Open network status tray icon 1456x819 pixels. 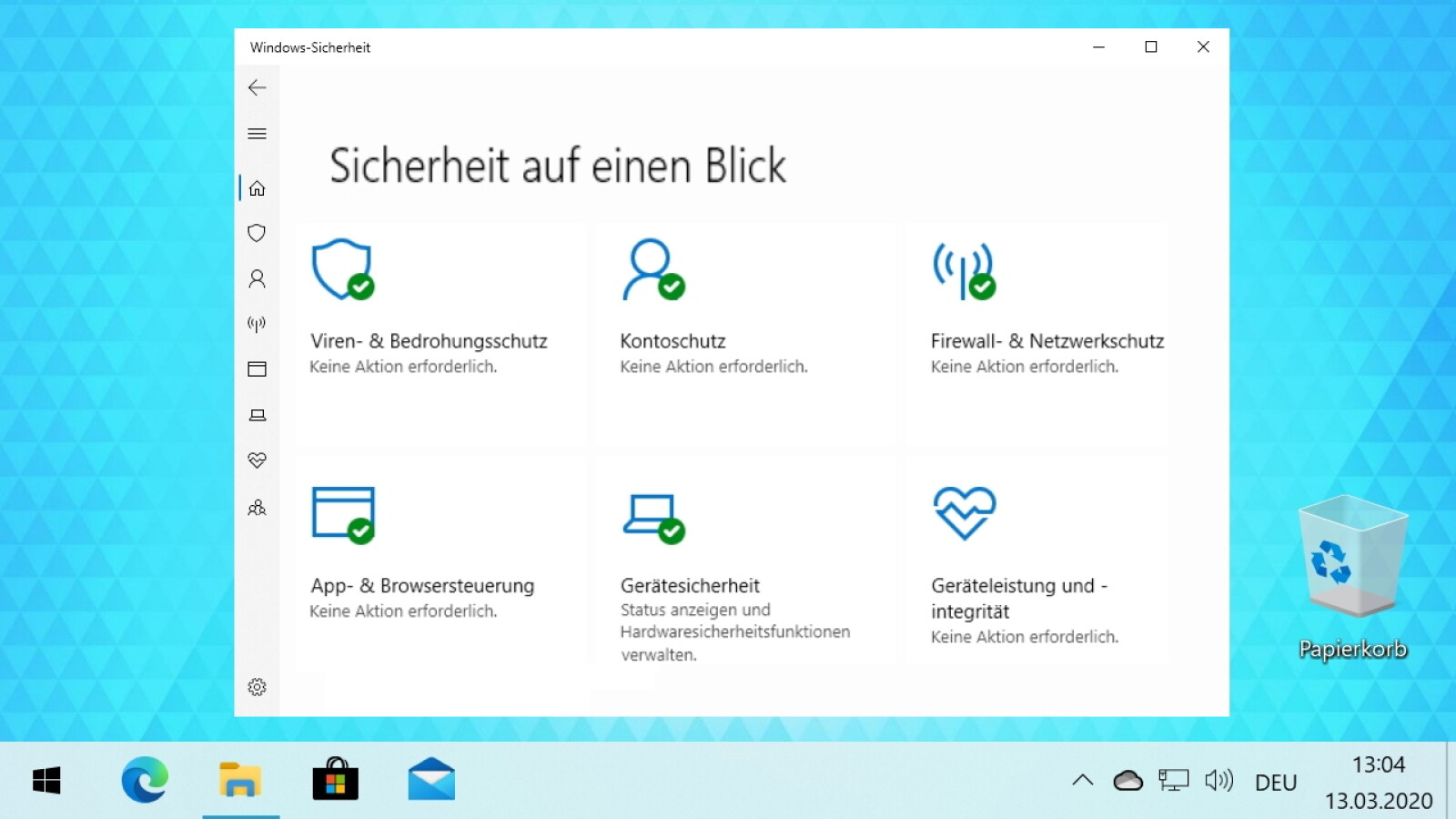pos(1174,781)
